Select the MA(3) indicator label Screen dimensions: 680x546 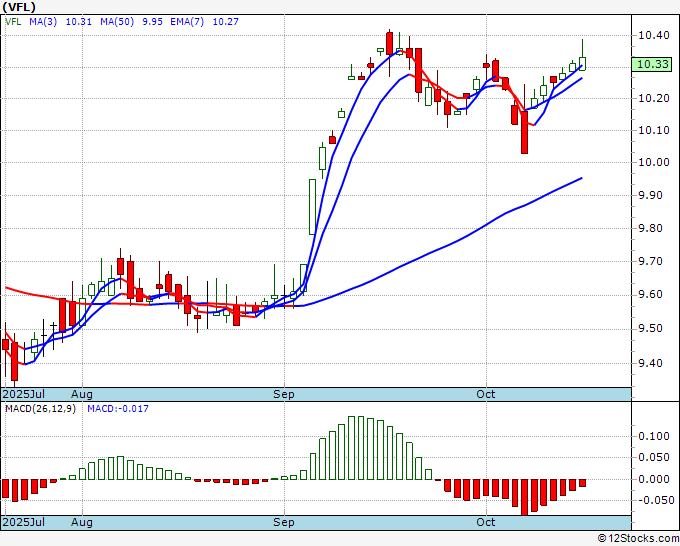[43, 21]
